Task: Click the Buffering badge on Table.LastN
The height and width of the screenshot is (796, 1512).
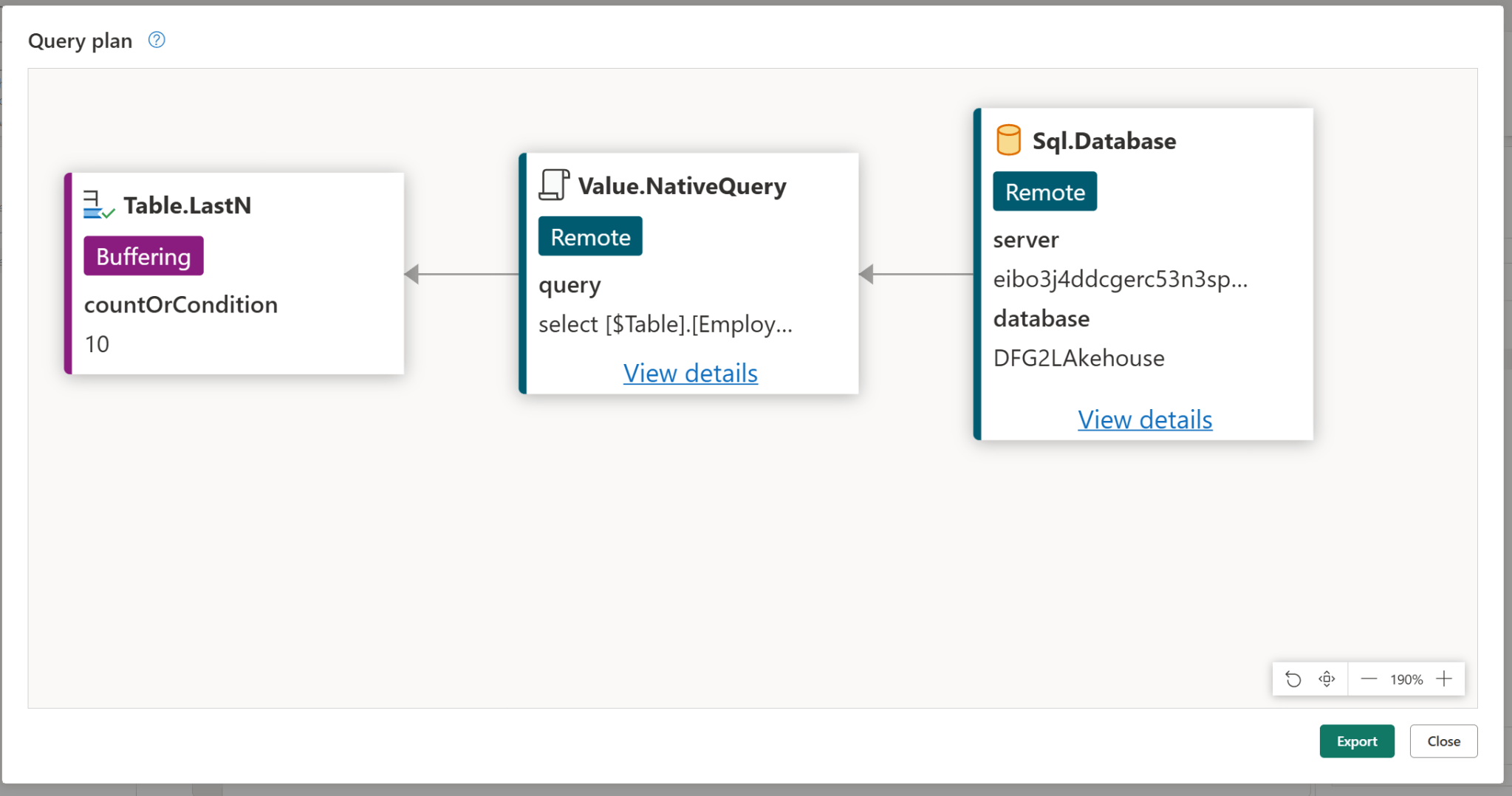Action: point(143,256)
